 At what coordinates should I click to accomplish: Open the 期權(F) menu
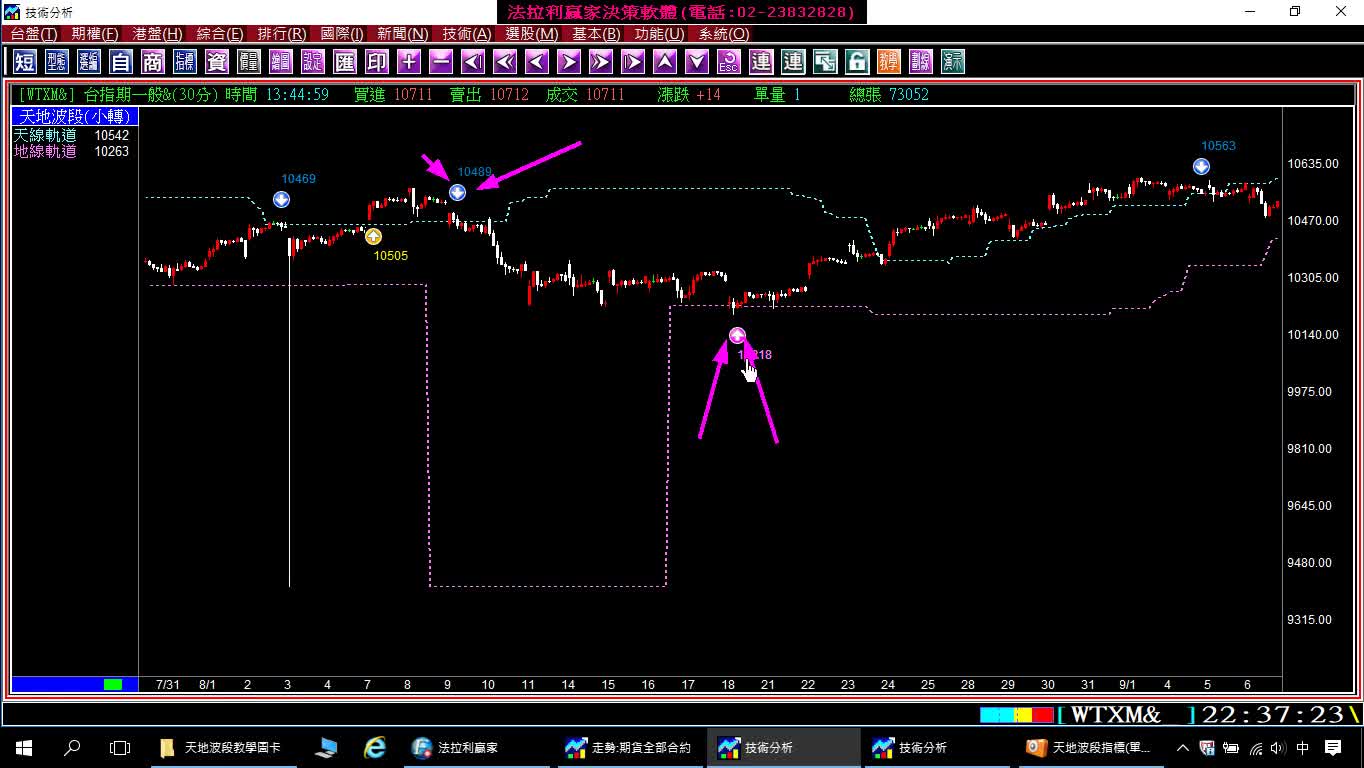pyautogui.click(x=95, y=34)
